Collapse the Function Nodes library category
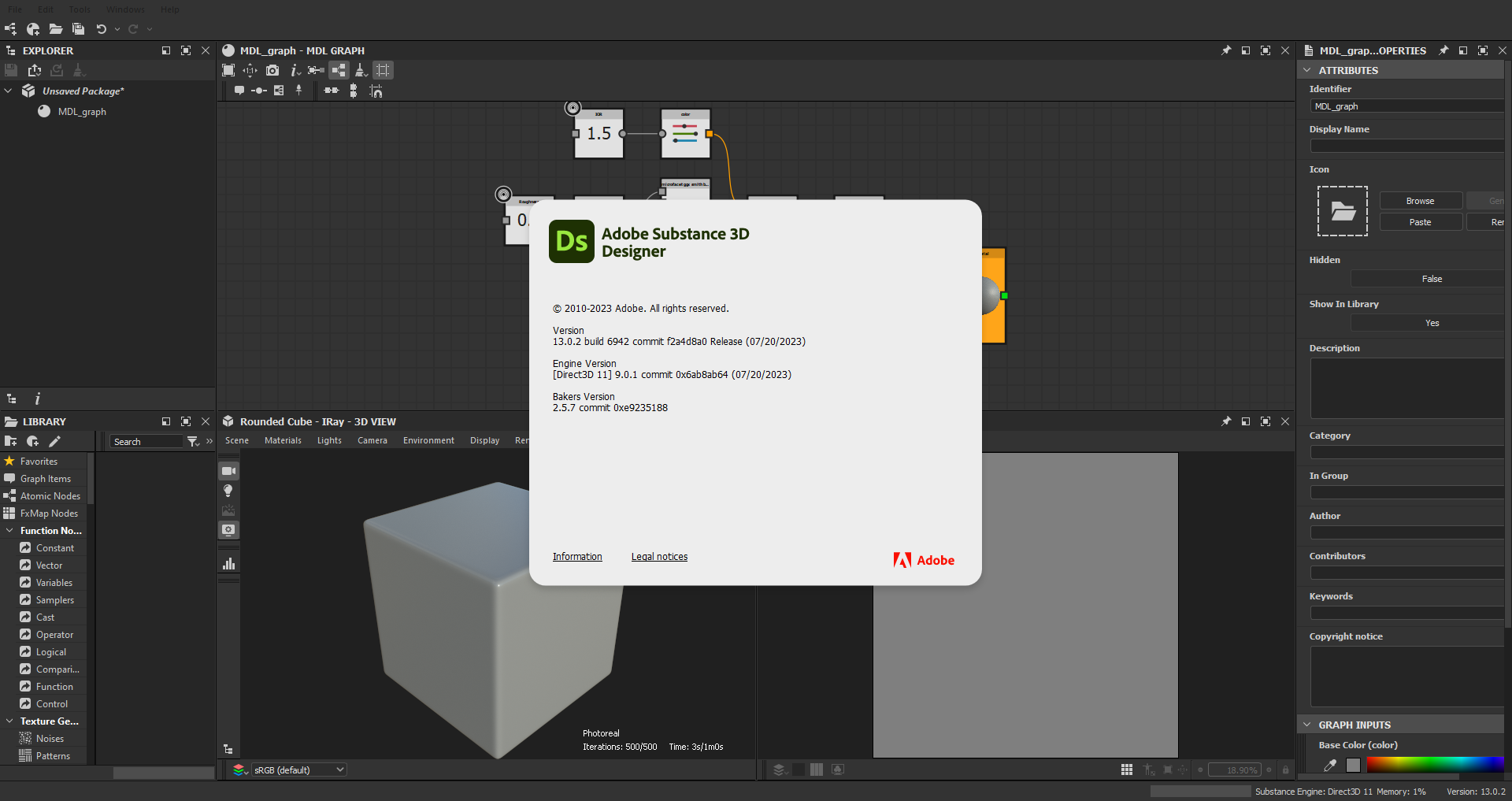 click(9, 531)
